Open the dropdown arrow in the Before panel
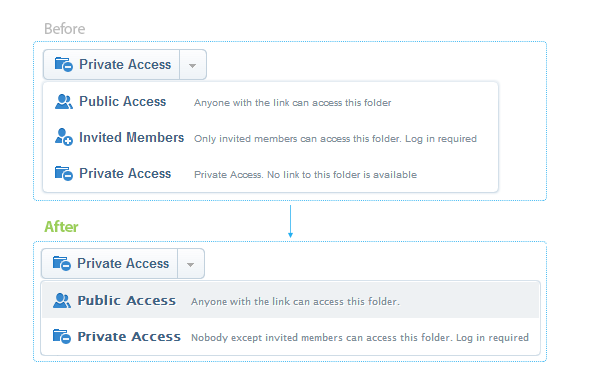 pos(193,65)
